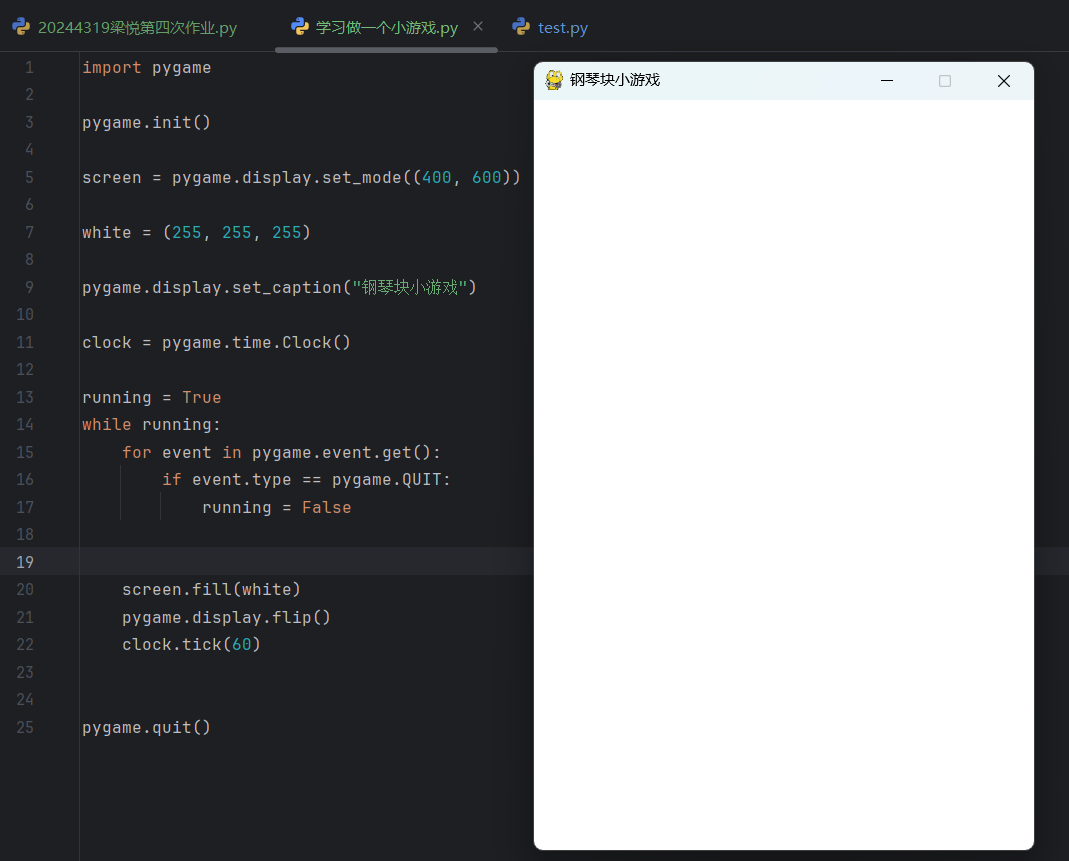The width and height of the screenshot is (1069, 861).
Task: Click the number 600 in set_mode
Action: (486, 177)
